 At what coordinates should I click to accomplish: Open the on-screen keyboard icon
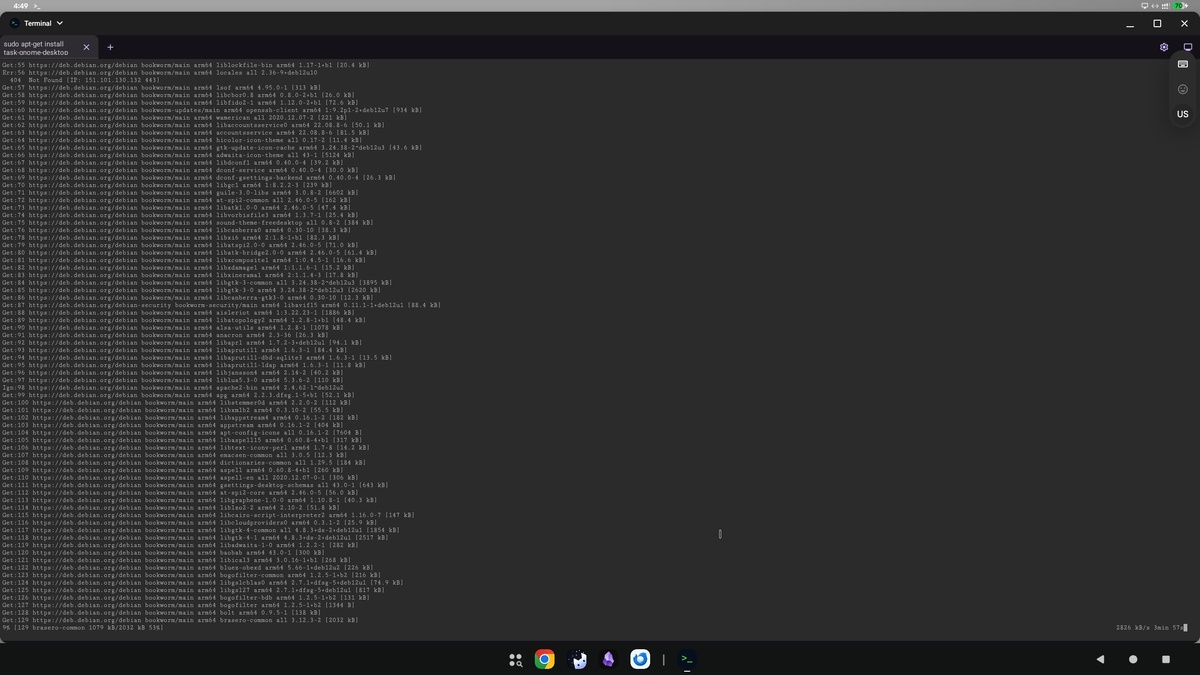click(x=1183, y=64)
